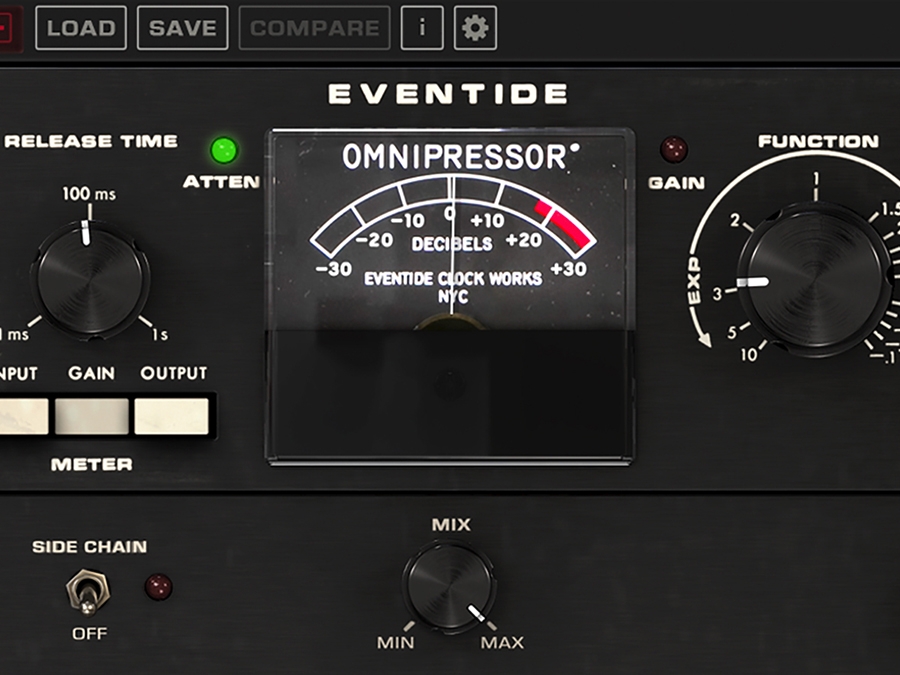
Task: Click the greyed-out COMPARE button
Action: (315, 28)
